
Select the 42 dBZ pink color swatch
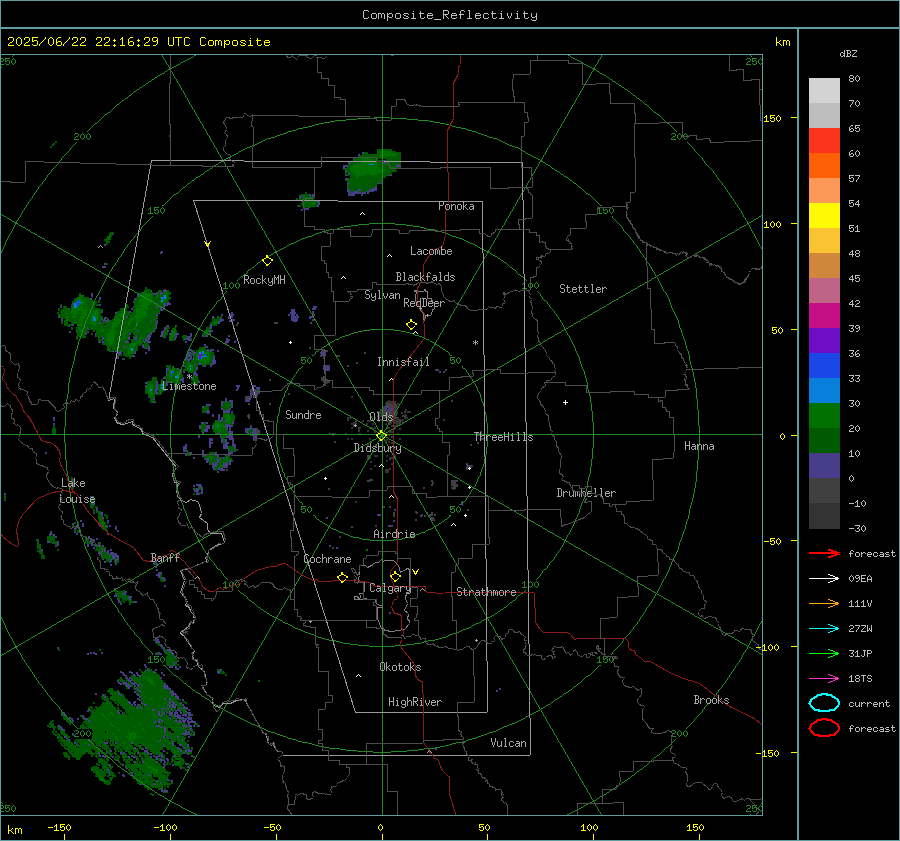(824, 290)
